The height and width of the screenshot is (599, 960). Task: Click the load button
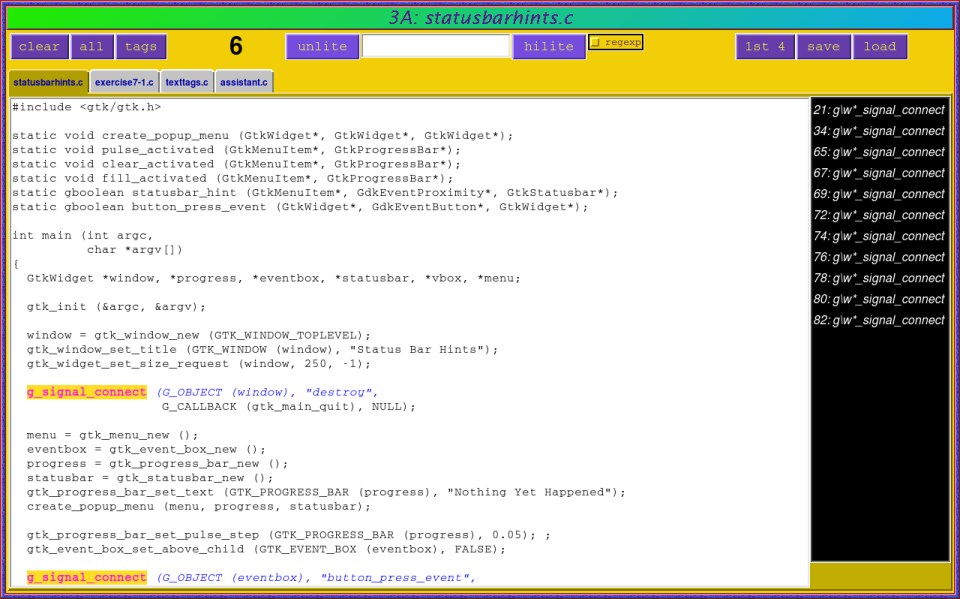(x=880, y=47)
